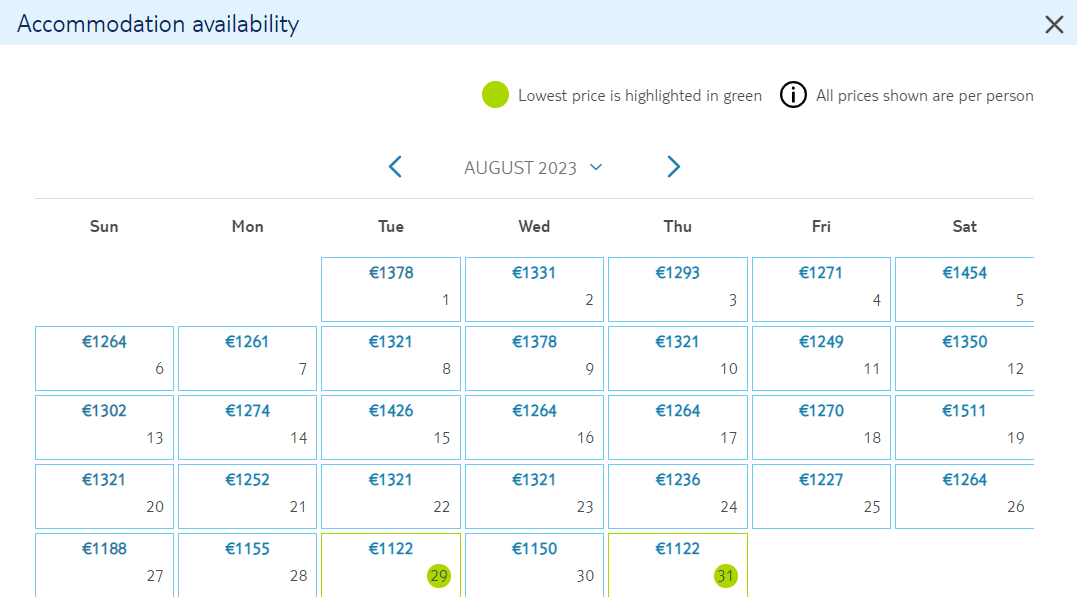Select August 19 at €1511
The height and width of the screenshot is (608, 1077).
click(964, 427)
